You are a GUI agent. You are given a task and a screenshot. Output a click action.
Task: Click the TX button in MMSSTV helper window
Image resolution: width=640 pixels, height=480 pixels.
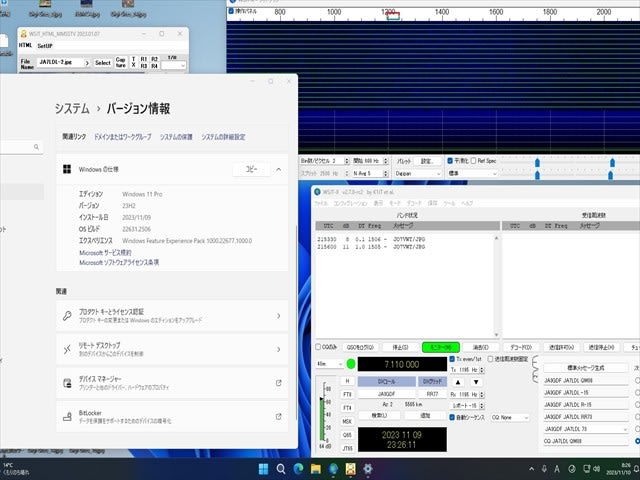133,62
